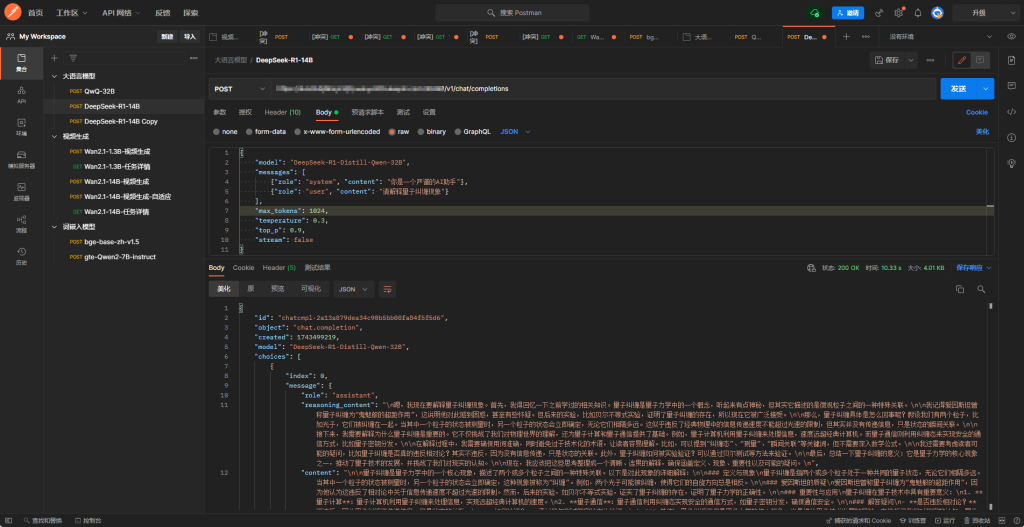
Task: Switch to the pencil edit mode icon
Action: coord(961,60)
